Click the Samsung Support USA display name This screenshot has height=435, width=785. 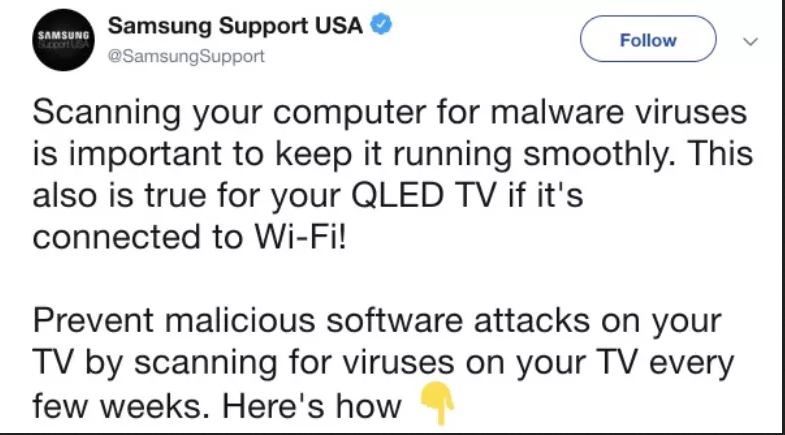click(235, 26)
